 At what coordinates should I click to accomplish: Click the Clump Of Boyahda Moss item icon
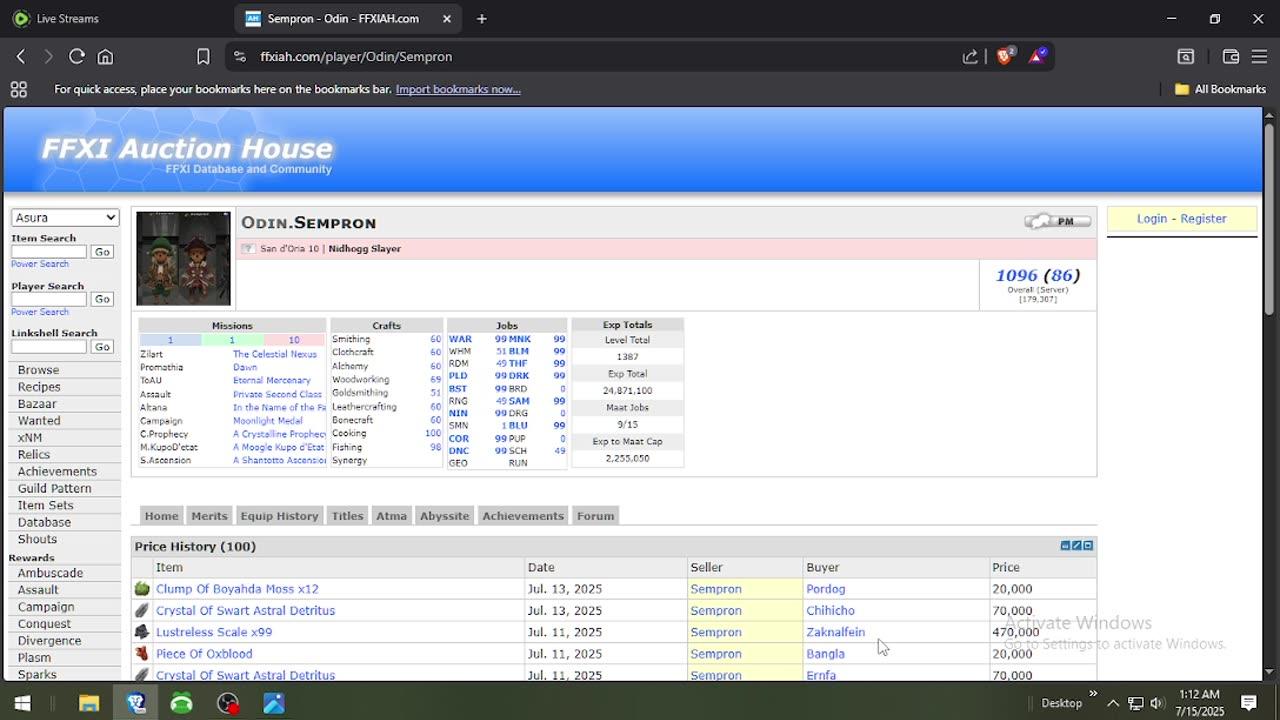click(x=142, y=589)
